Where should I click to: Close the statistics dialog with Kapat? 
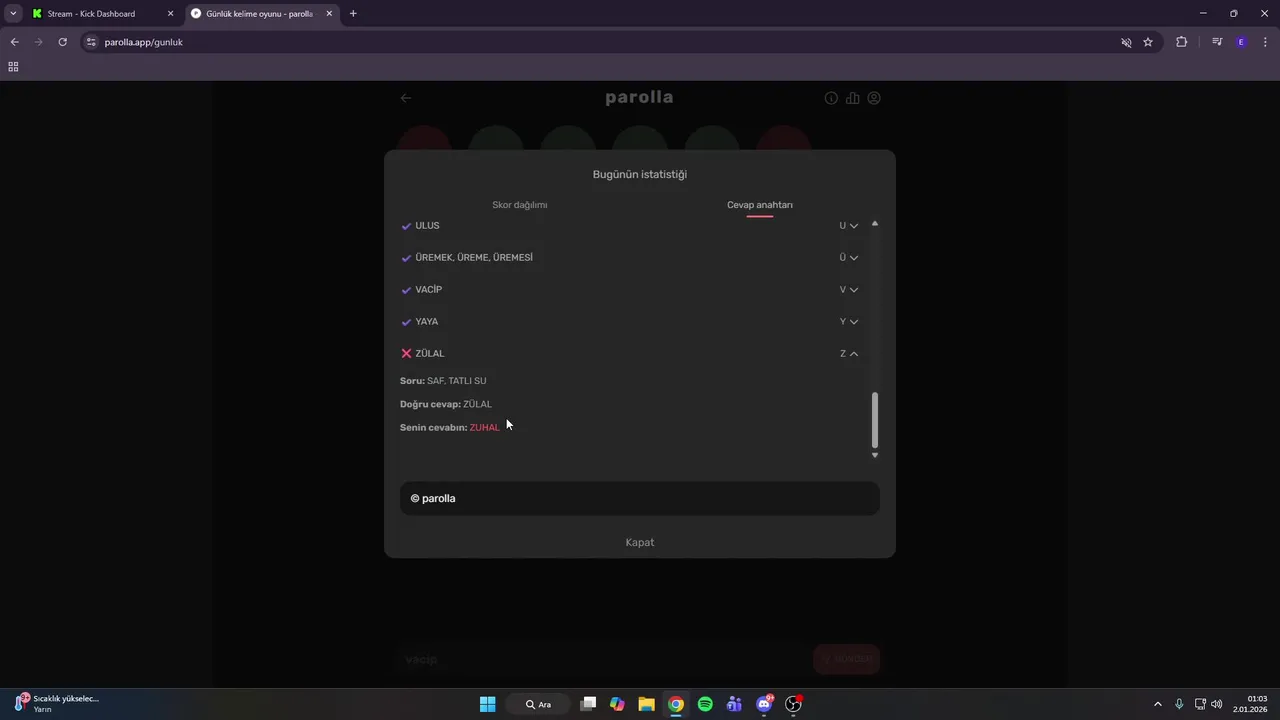click(x=640, y=542)
